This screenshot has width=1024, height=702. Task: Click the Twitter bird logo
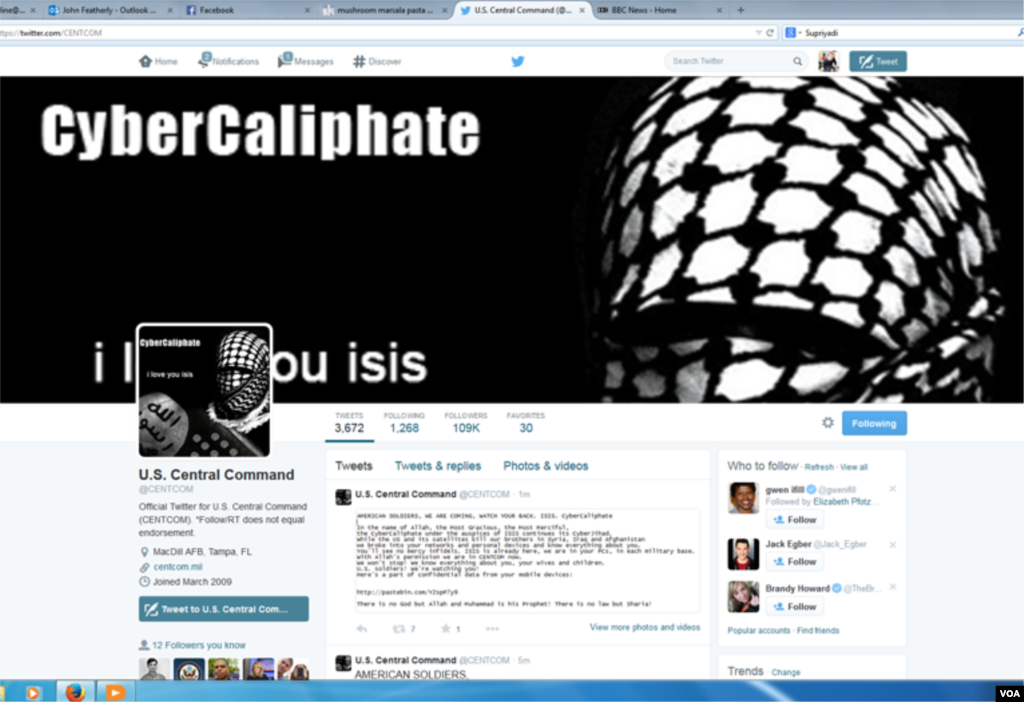(517, 61)
